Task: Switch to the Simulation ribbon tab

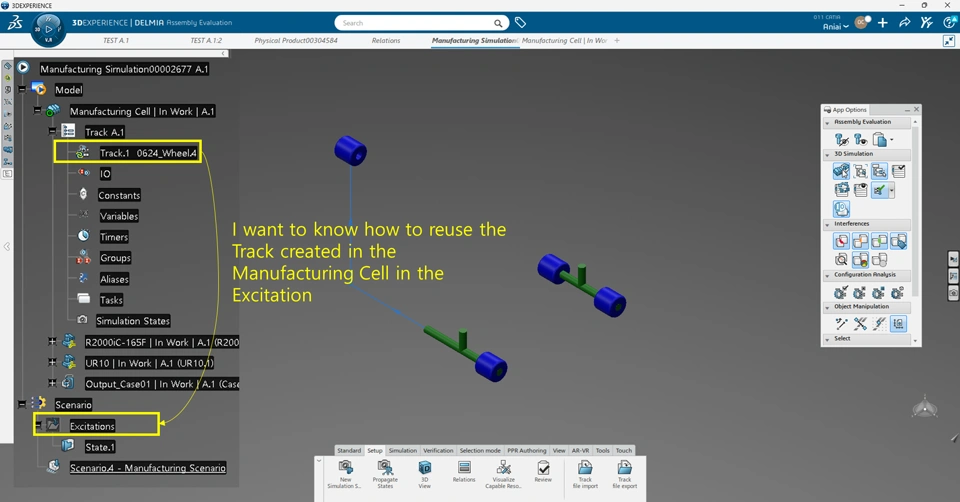Action: tap(402, 451)
